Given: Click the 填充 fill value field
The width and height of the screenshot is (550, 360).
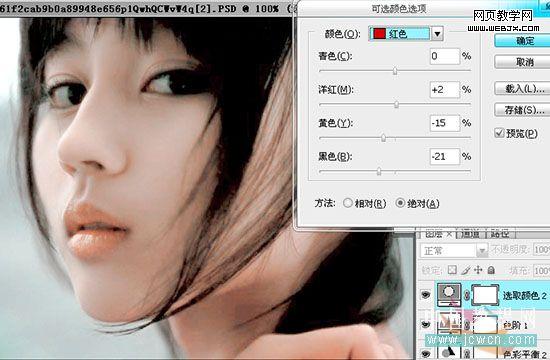Looking at the screenshot, I should coord(542,270).
